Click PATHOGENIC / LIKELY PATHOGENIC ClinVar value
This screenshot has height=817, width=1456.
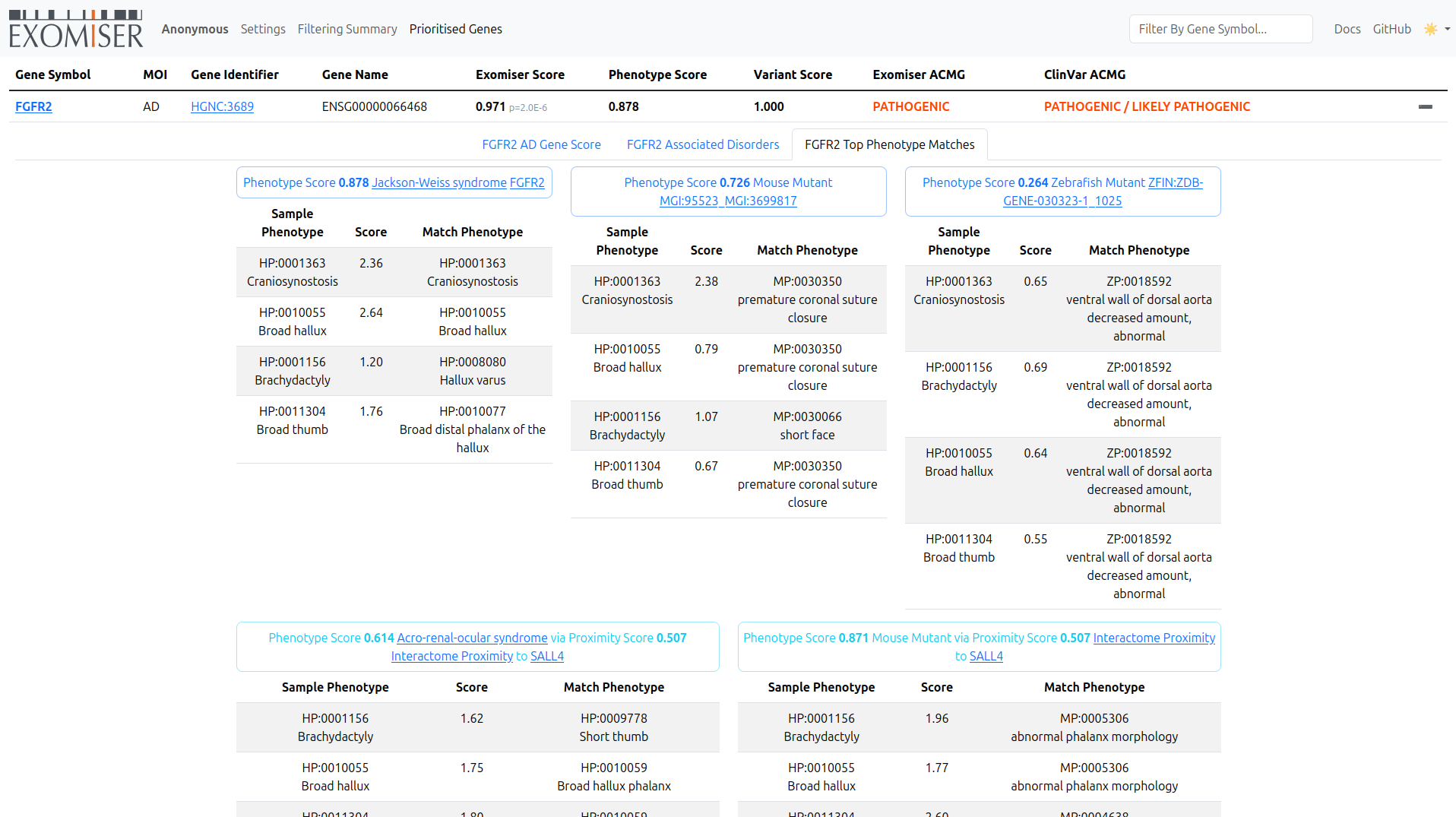(1147, 106)
